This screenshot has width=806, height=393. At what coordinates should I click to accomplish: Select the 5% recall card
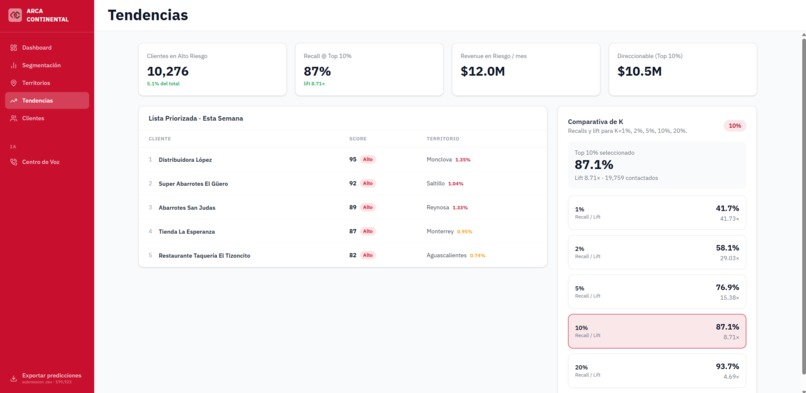[x=657, y=291]
